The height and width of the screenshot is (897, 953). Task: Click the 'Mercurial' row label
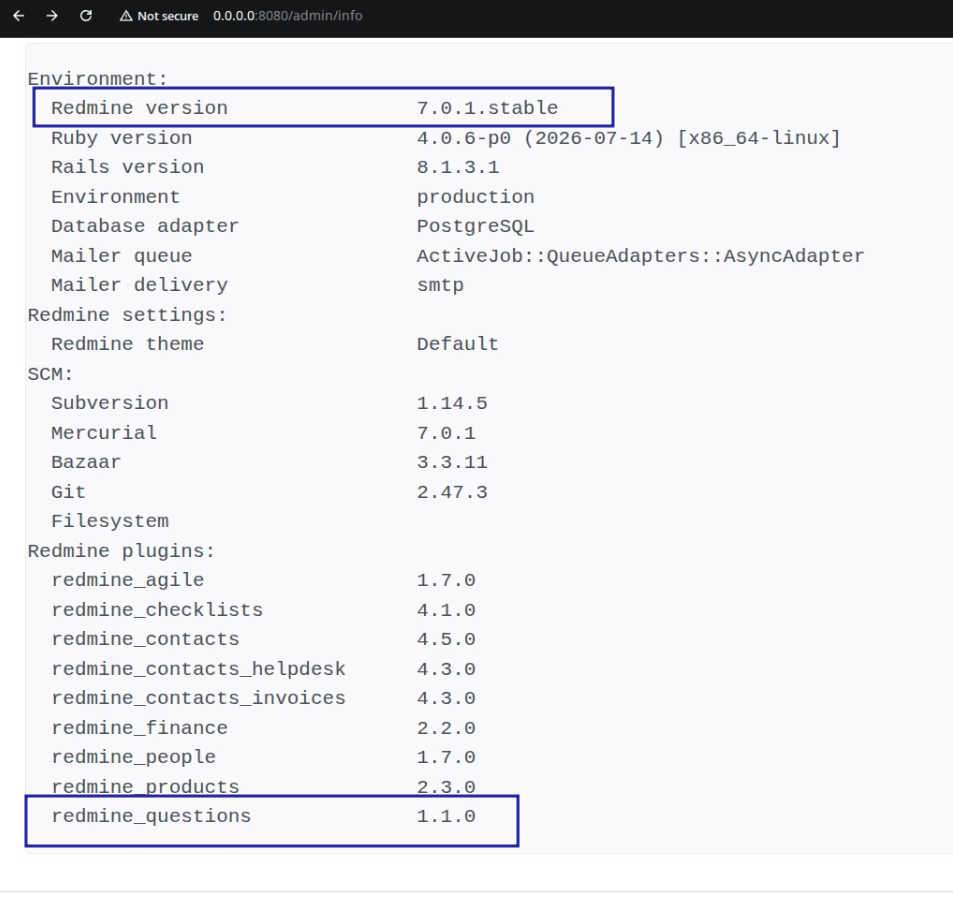[x=104, y=433]
